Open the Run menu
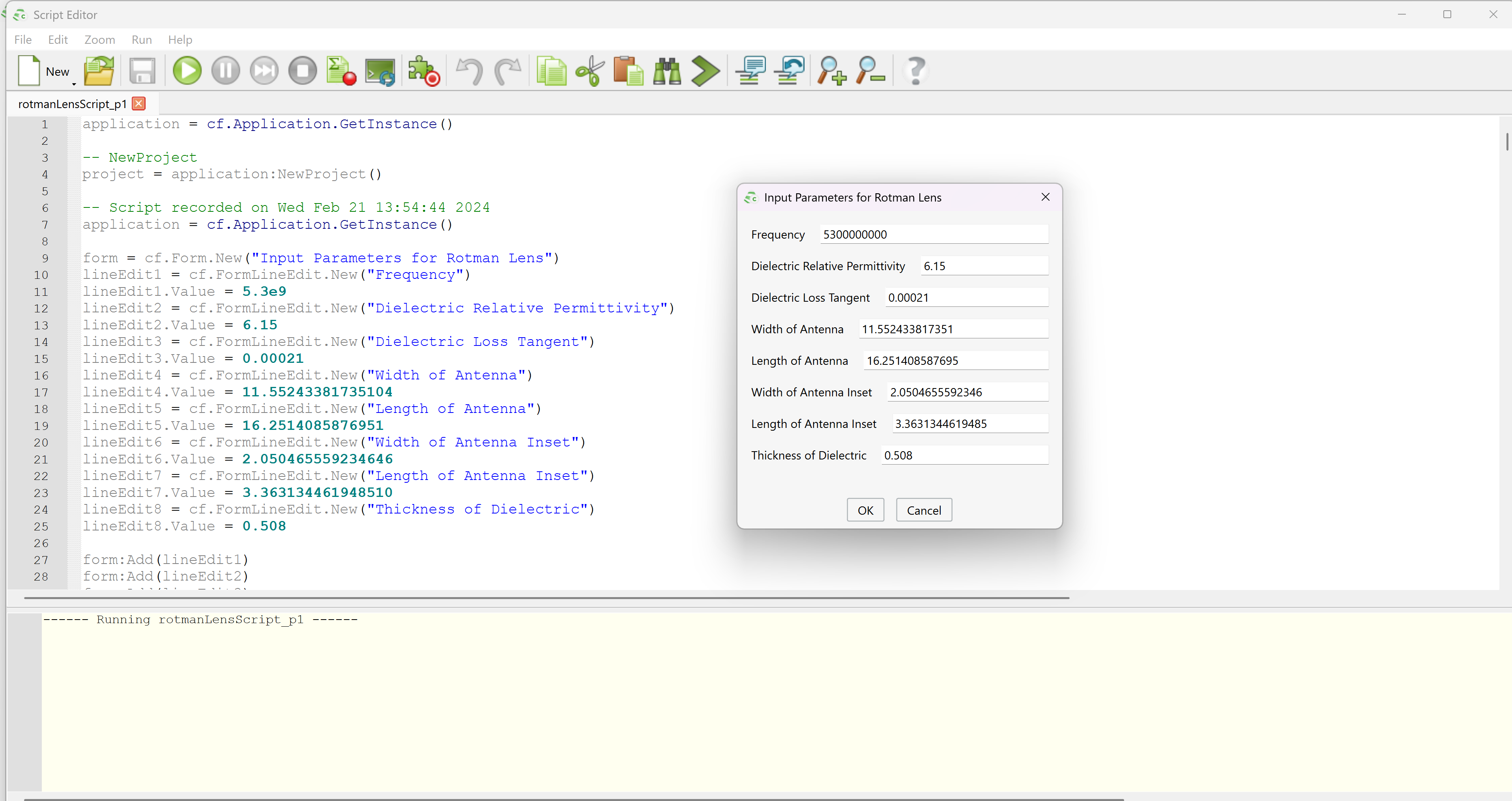1512x801 pixels. [142, 39]
